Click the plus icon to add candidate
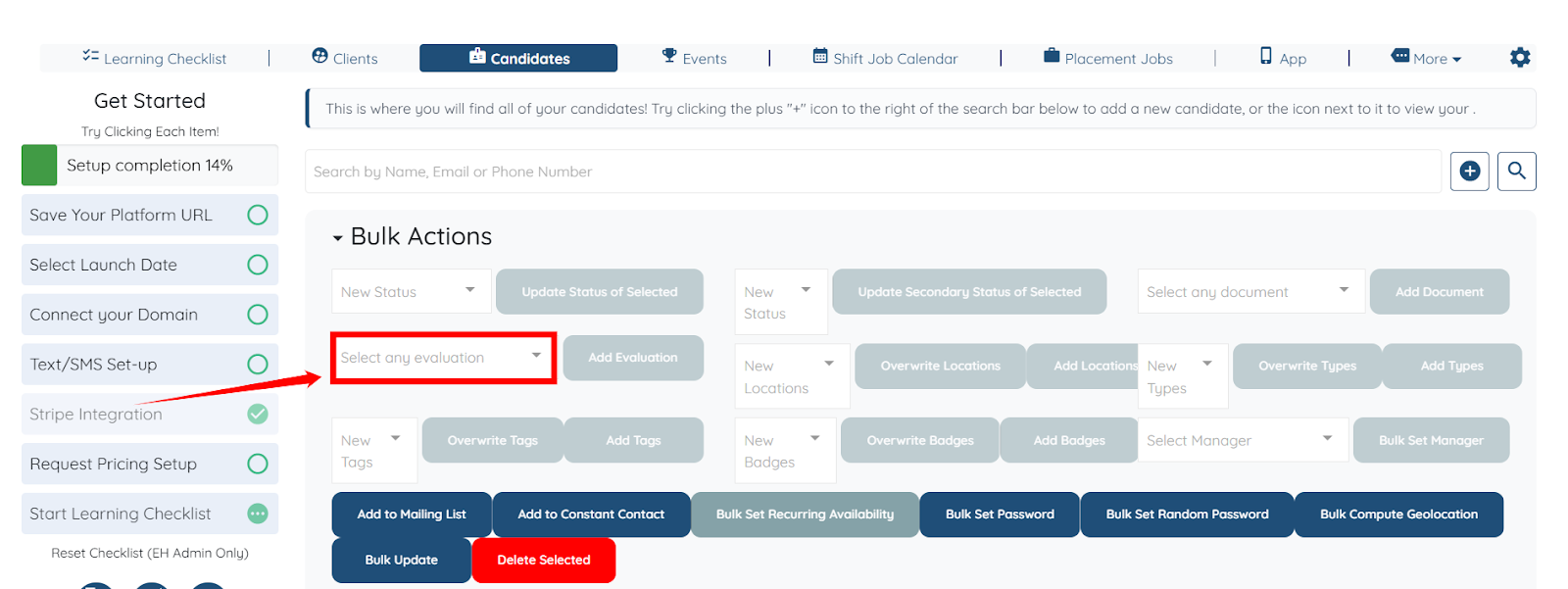The image size is (1568, 589). coord(1469,172)
